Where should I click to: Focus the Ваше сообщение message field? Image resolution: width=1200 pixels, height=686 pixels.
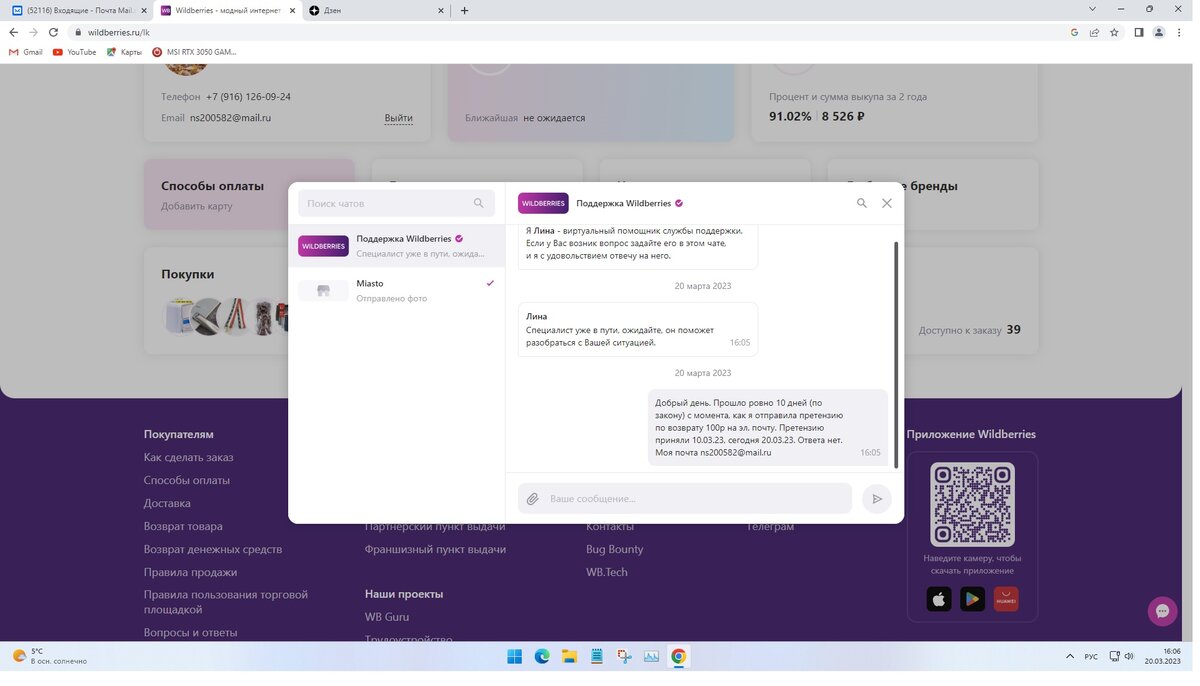(685, 498)
